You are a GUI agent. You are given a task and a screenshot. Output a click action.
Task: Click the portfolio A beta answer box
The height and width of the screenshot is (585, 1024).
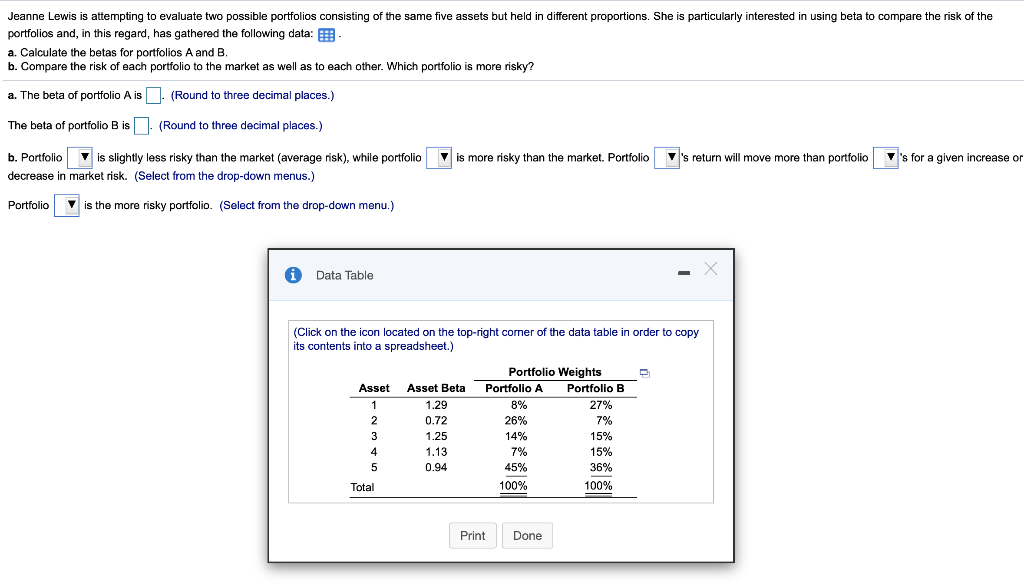click(152, 94)
